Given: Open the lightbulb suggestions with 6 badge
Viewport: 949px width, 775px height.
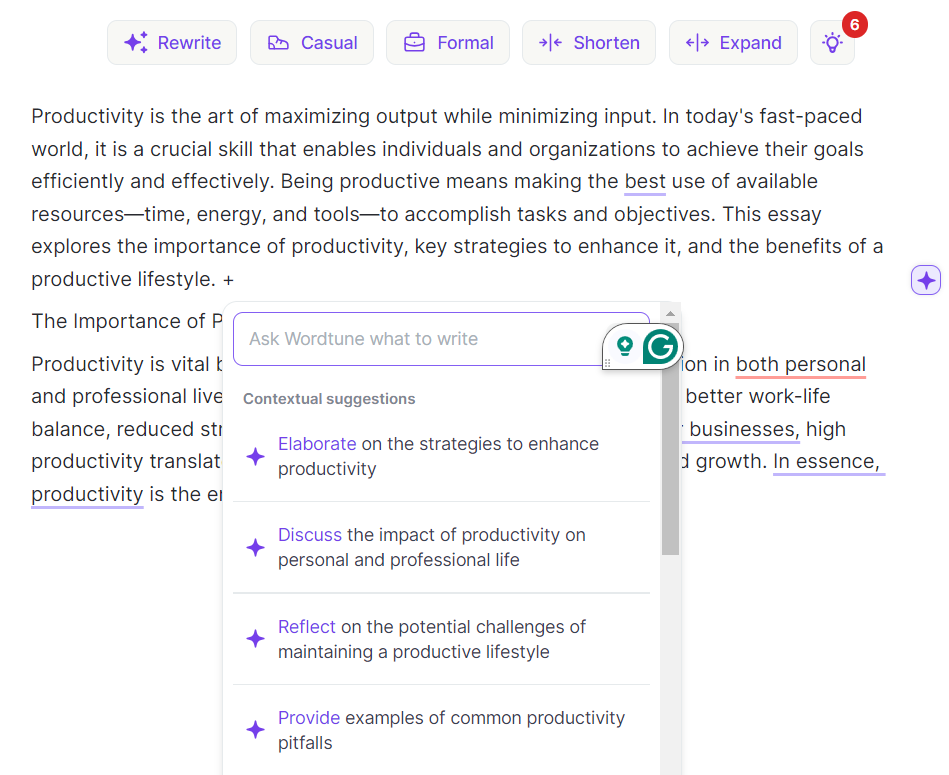Looking at the screenshot, I should 832,43.
